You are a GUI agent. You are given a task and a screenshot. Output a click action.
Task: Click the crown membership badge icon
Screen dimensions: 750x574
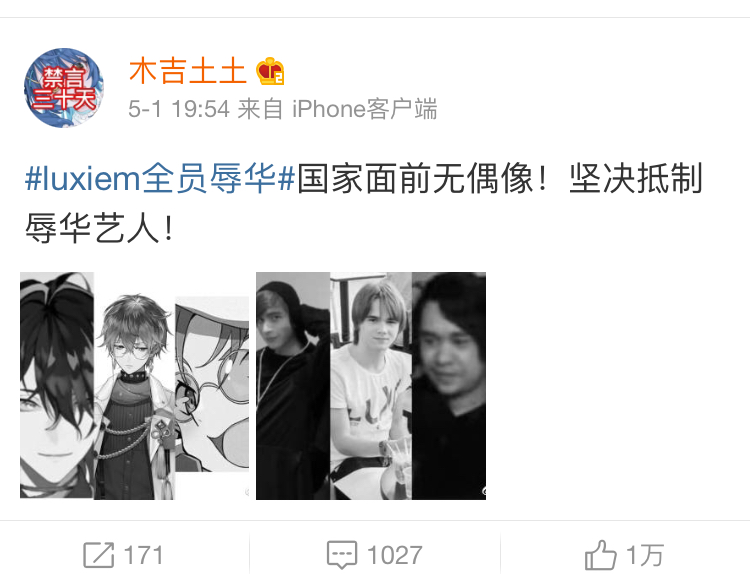tap(270, 72)
